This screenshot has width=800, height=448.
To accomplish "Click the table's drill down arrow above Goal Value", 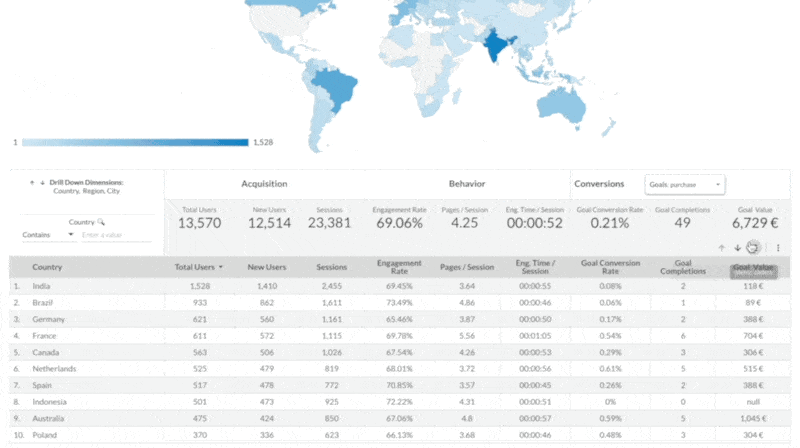I will coord(737,248).
